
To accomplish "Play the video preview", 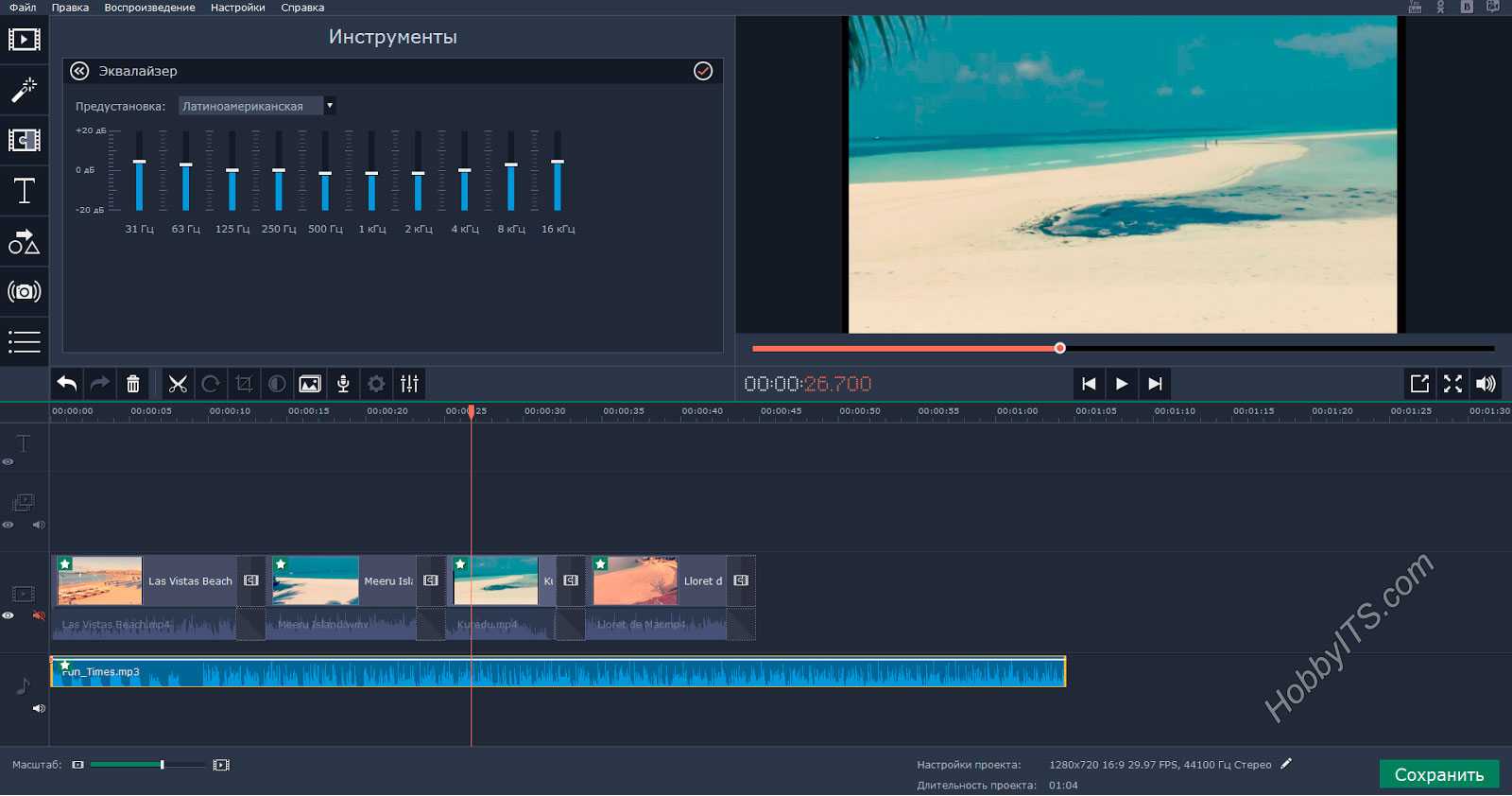I will 1122,384.
